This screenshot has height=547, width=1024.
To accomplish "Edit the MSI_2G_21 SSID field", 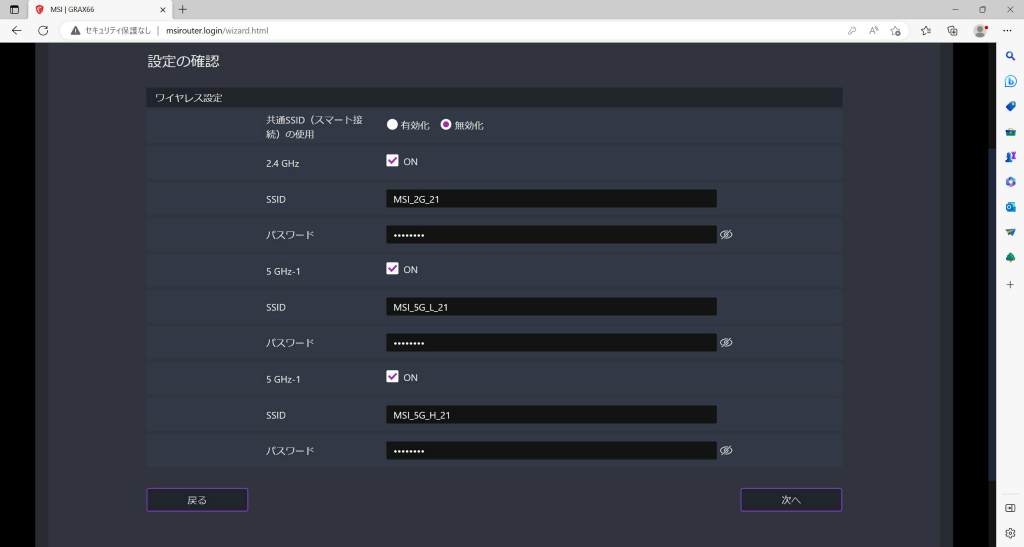I will coord(551,199).
